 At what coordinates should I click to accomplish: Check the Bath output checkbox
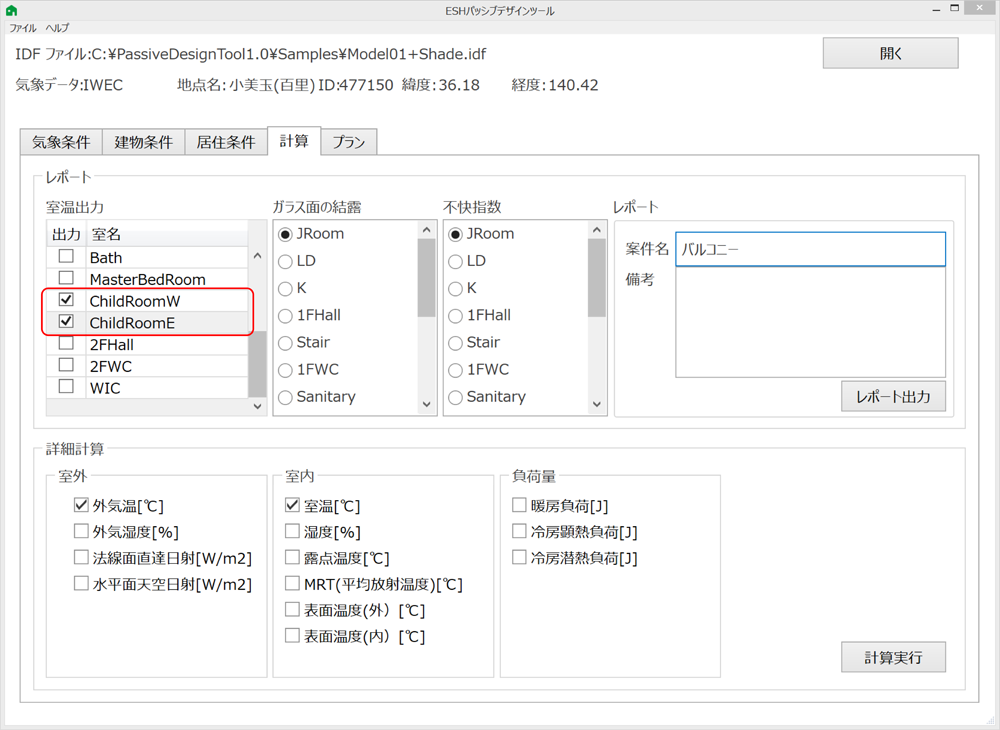[66, 256]
